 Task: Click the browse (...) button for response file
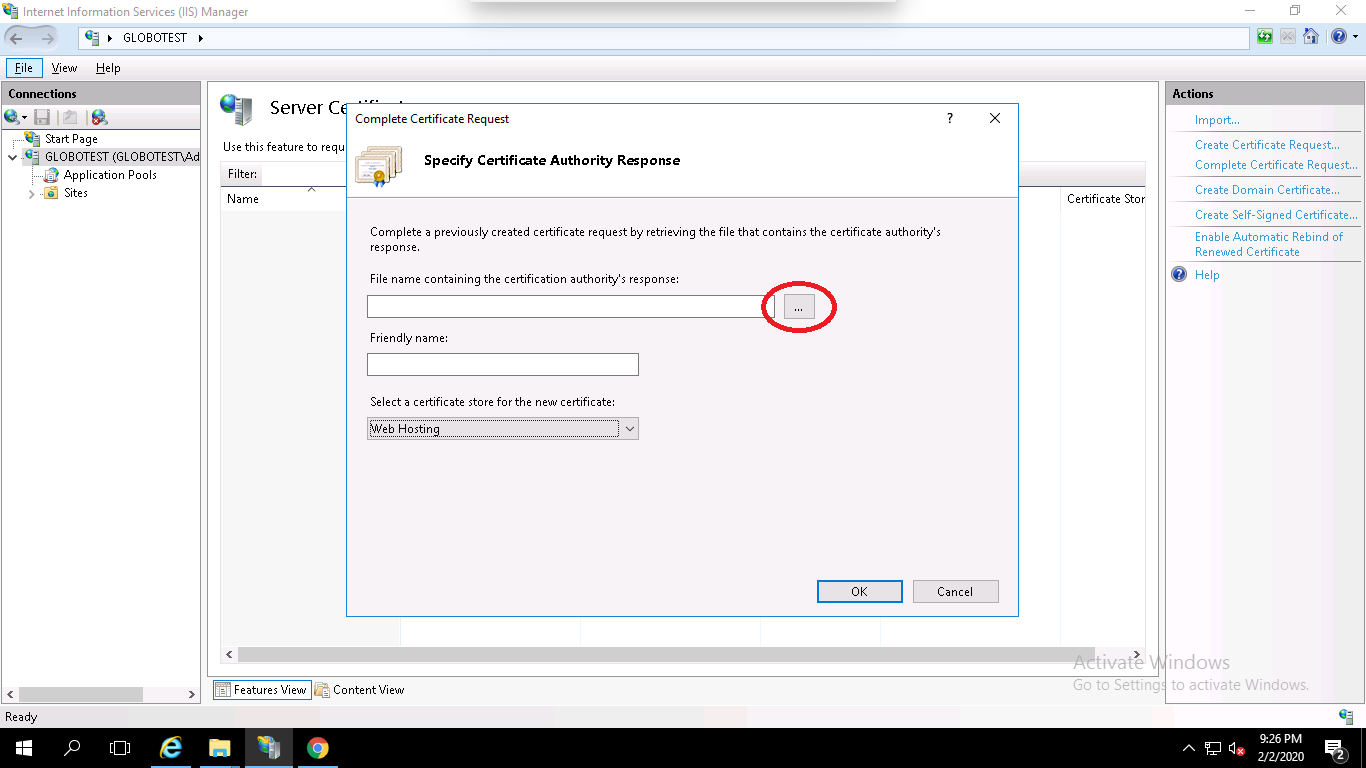[799, 308]
